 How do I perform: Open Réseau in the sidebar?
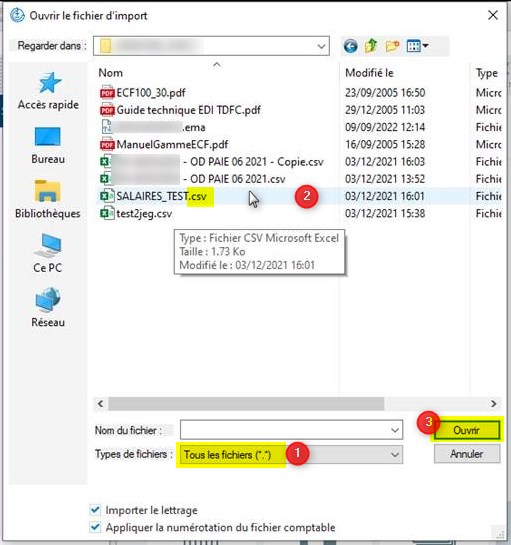[x=48, y=308]
